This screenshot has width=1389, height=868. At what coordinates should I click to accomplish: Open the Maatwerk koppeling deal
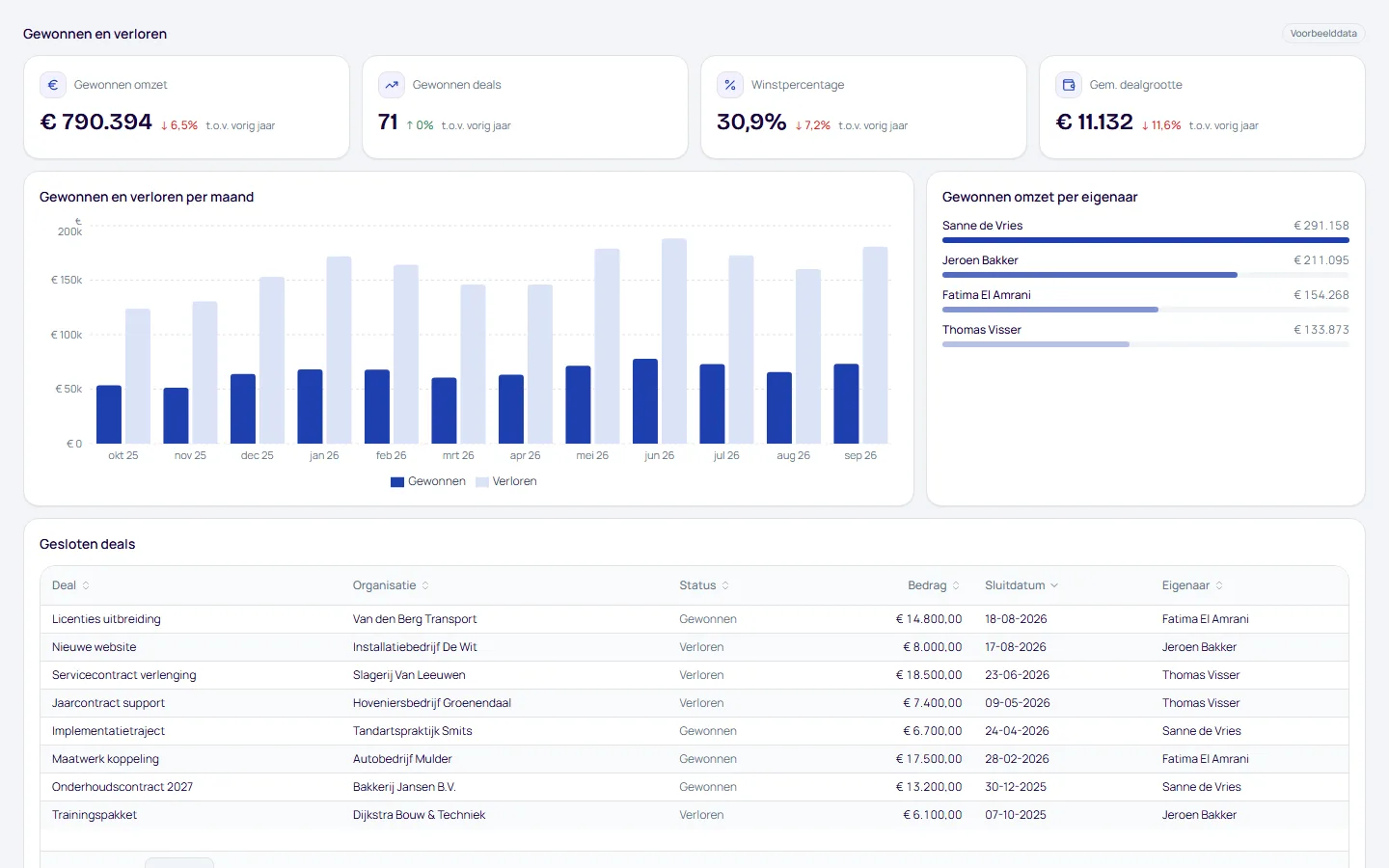(x=105, y=759)
